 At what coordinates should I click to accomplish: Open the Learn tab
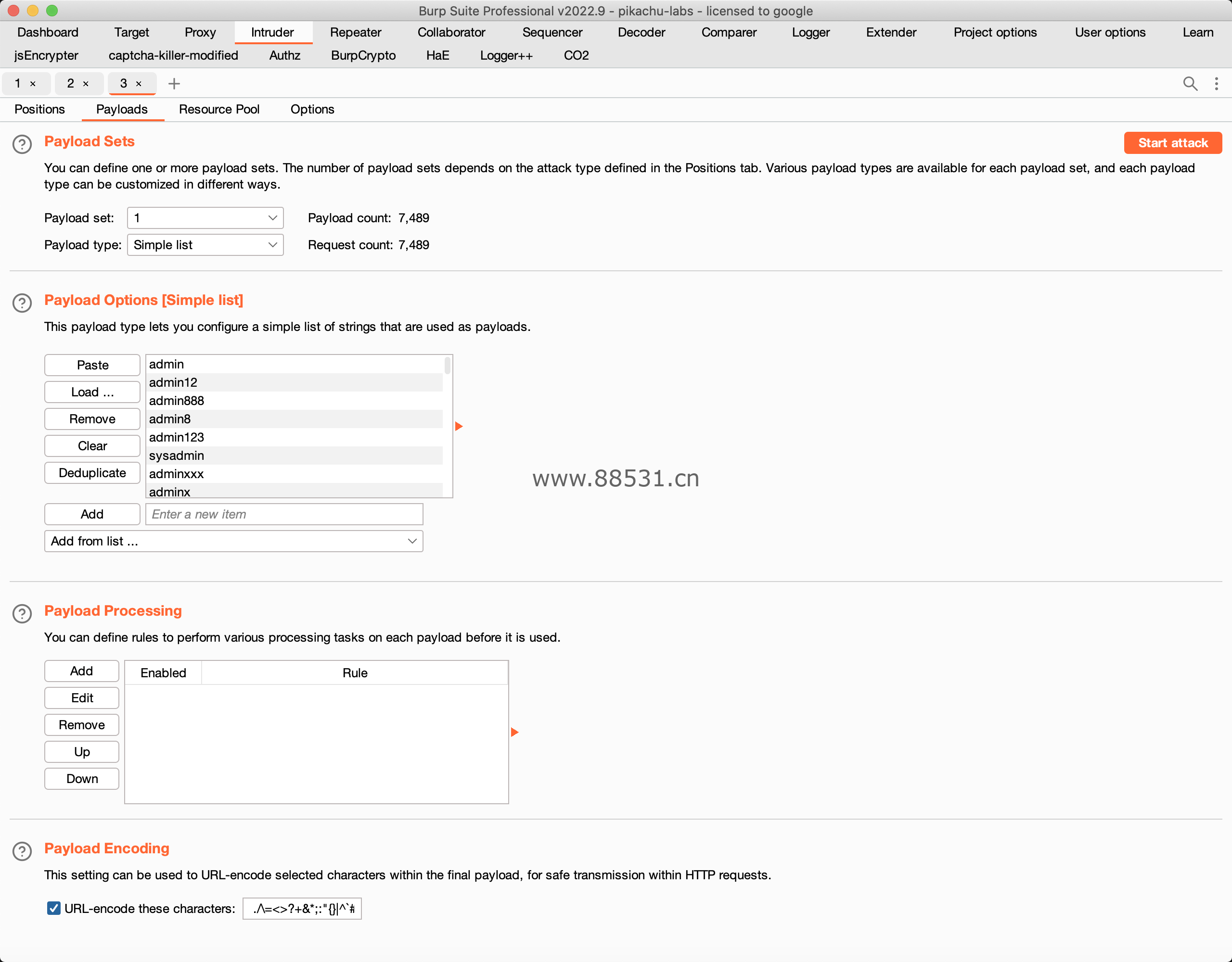[1198, 32]
